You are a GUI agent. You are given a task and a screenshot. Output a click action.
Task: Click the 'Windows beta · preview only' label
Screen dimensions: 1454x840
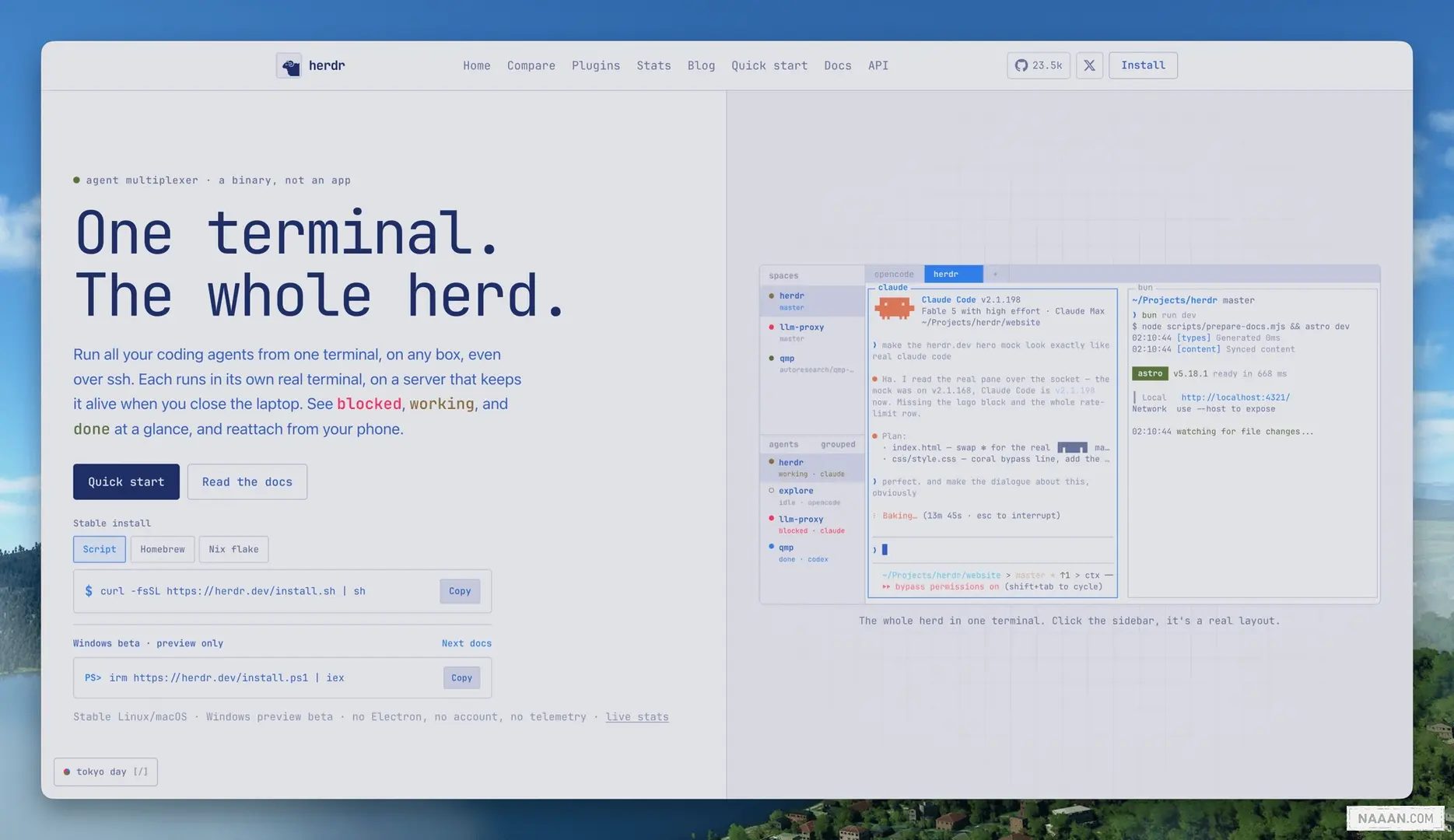[x=148, y=643]
